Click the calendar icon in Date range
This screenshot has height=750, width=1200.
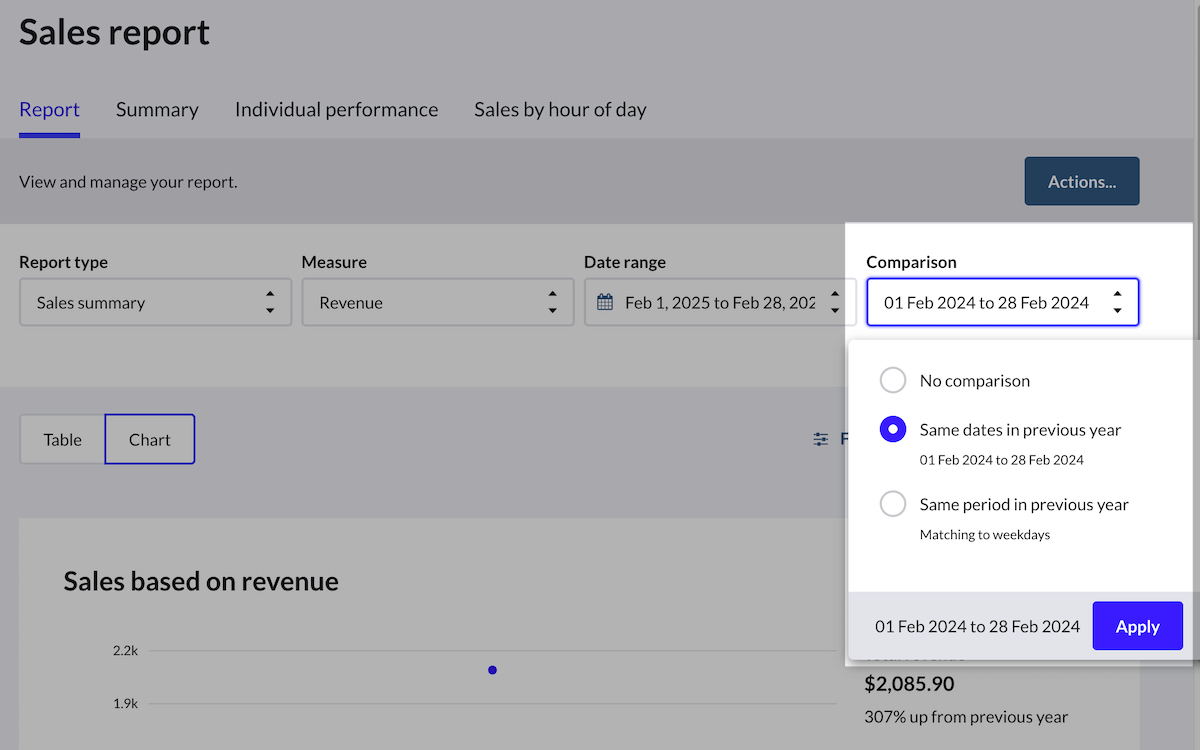tap(605, 303)
